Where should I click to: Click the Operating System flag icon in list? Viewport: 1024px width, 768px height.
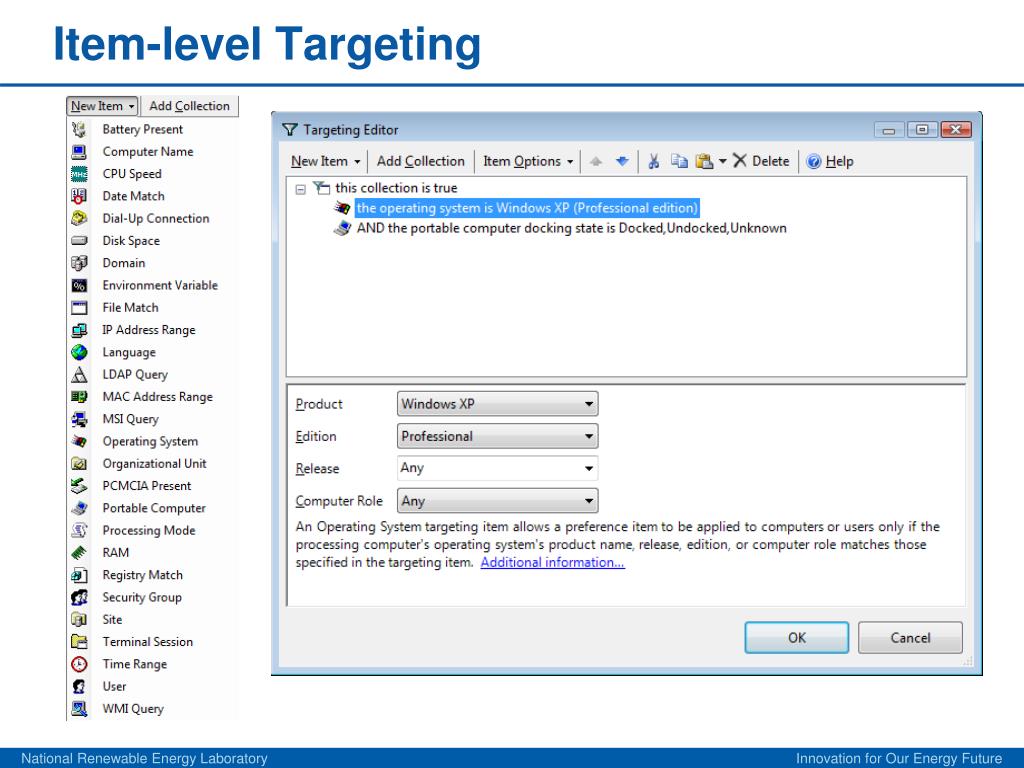(79, 441)
